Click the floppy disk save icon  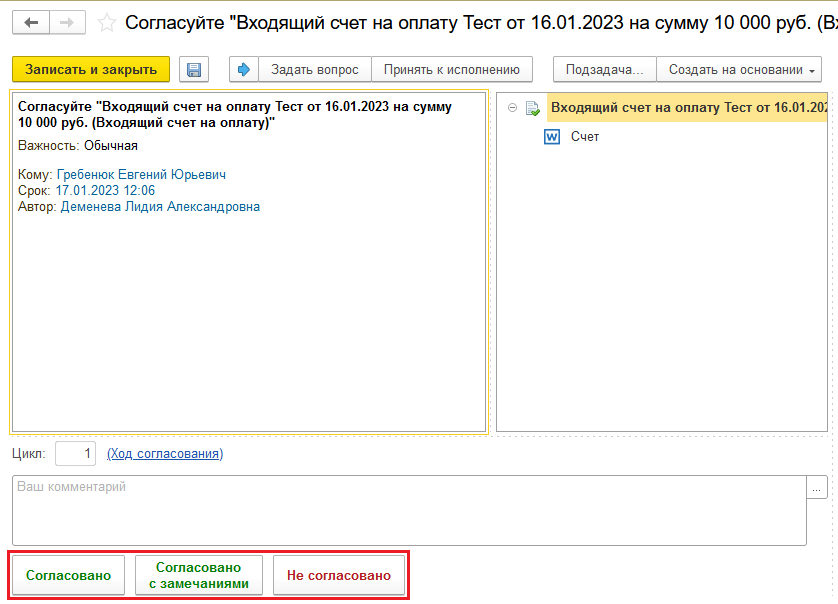194,70
